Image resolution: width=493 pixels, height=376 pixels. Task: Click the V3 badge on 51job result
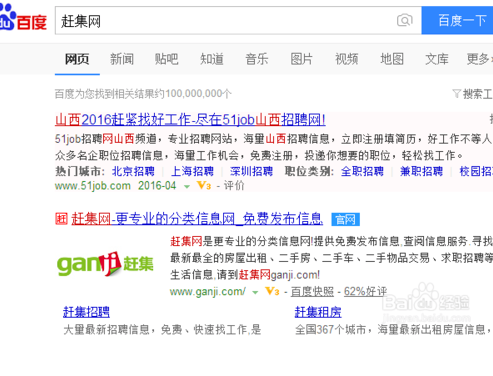pos(204,185)
